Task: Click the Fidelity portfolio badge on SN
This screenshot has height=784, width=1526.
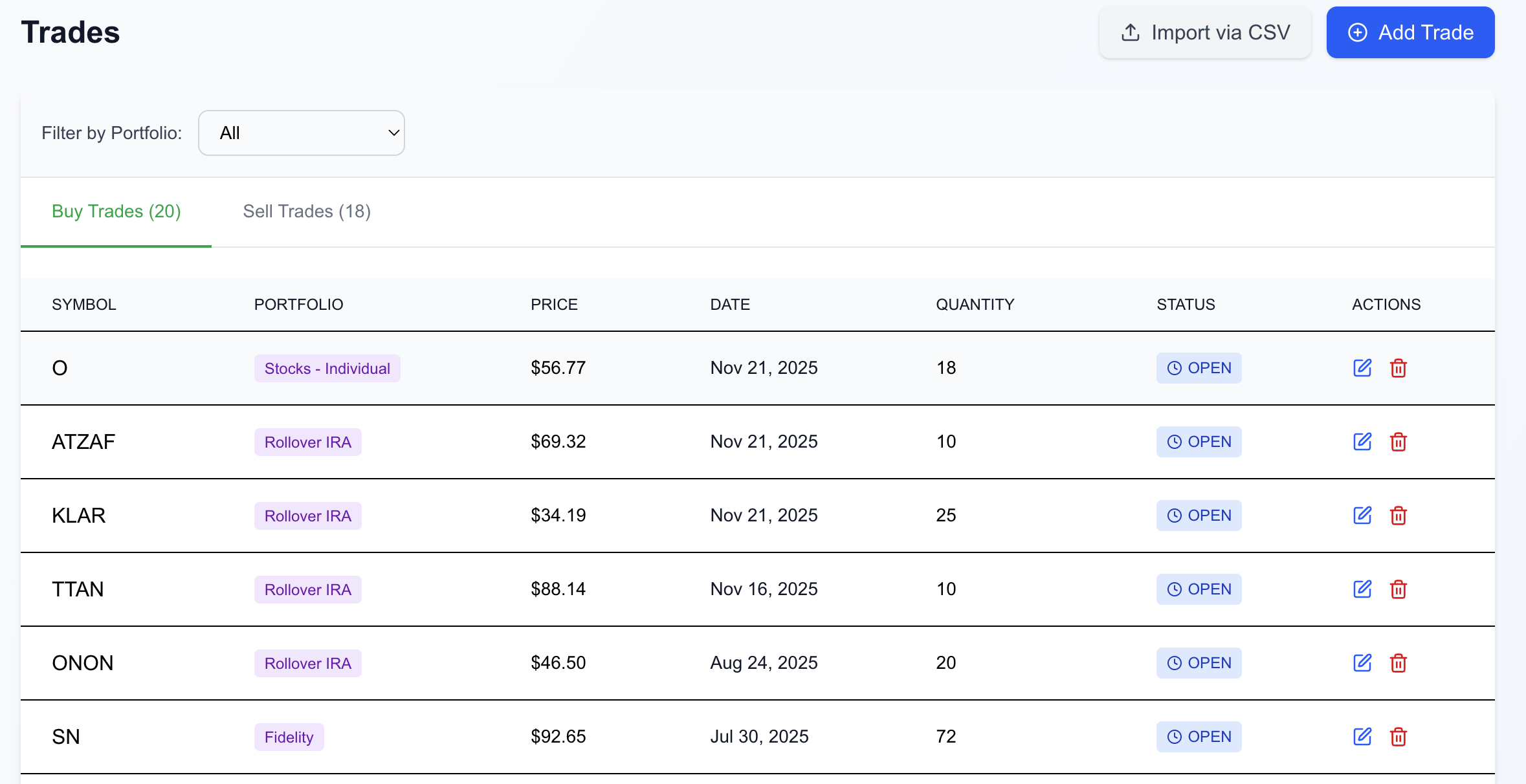Action: click(289, 736)
